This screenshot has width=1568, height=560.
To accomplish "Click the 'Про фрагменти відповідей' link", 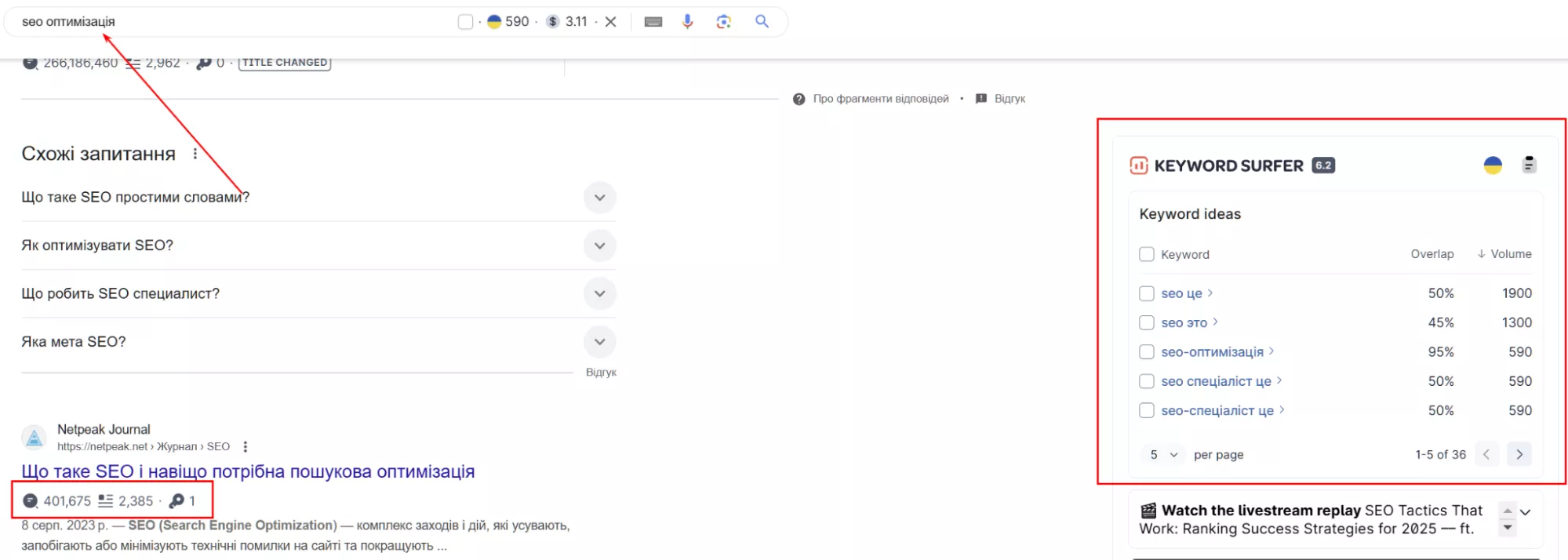I will click(x=881, y=99).
